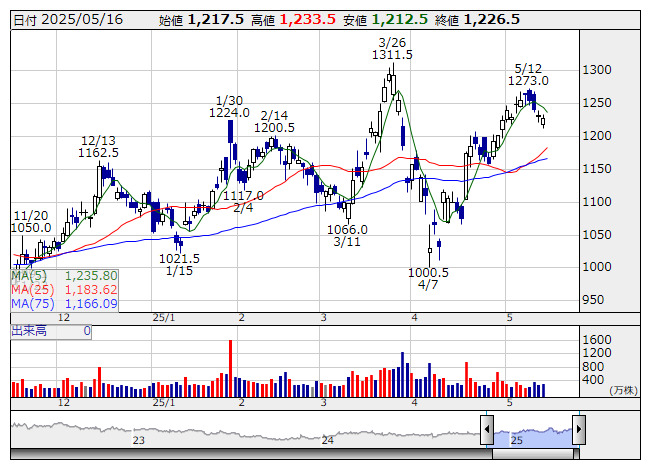
Task: Click the 2/4 1117.0 label
Action: coord(243,201)
